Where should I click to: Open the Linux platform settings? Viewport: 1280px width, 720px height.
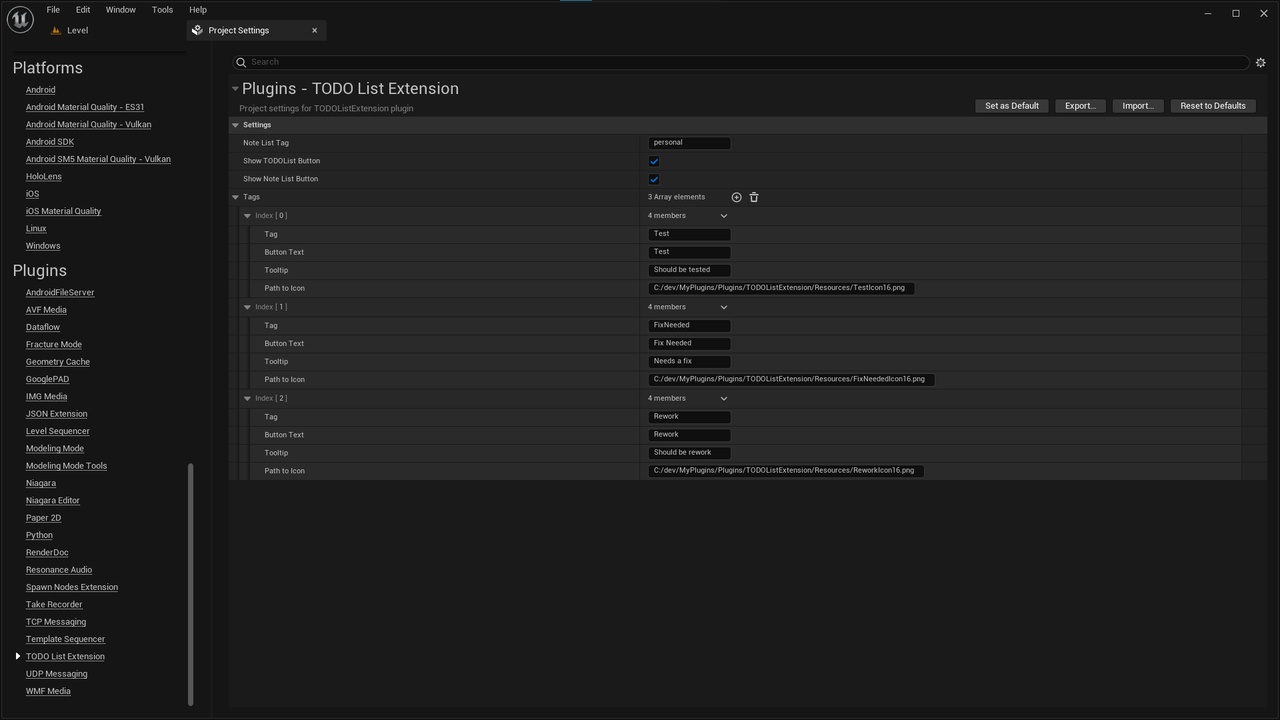[36, 229]
